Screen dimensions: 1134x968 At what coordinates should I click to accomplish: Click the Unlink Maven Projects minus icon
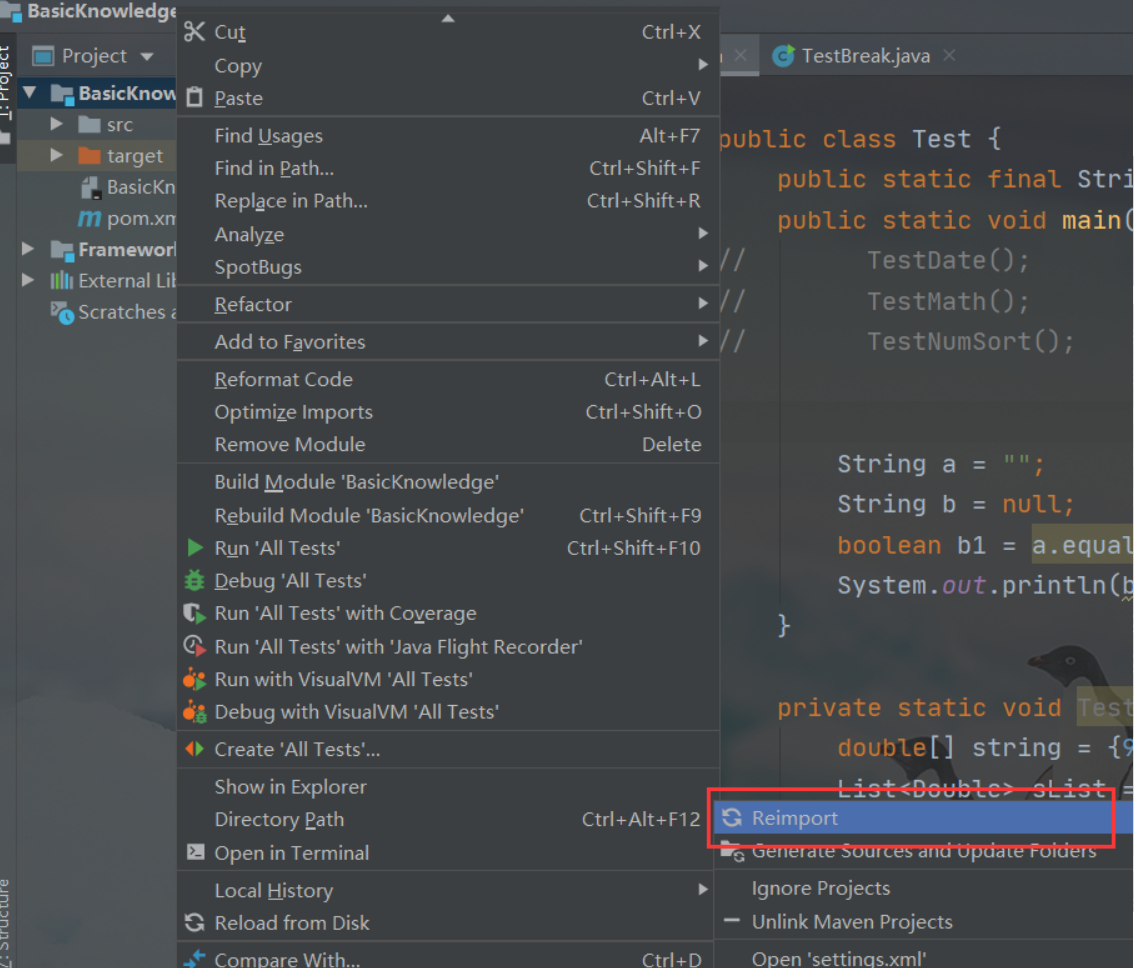pos(732,921)
